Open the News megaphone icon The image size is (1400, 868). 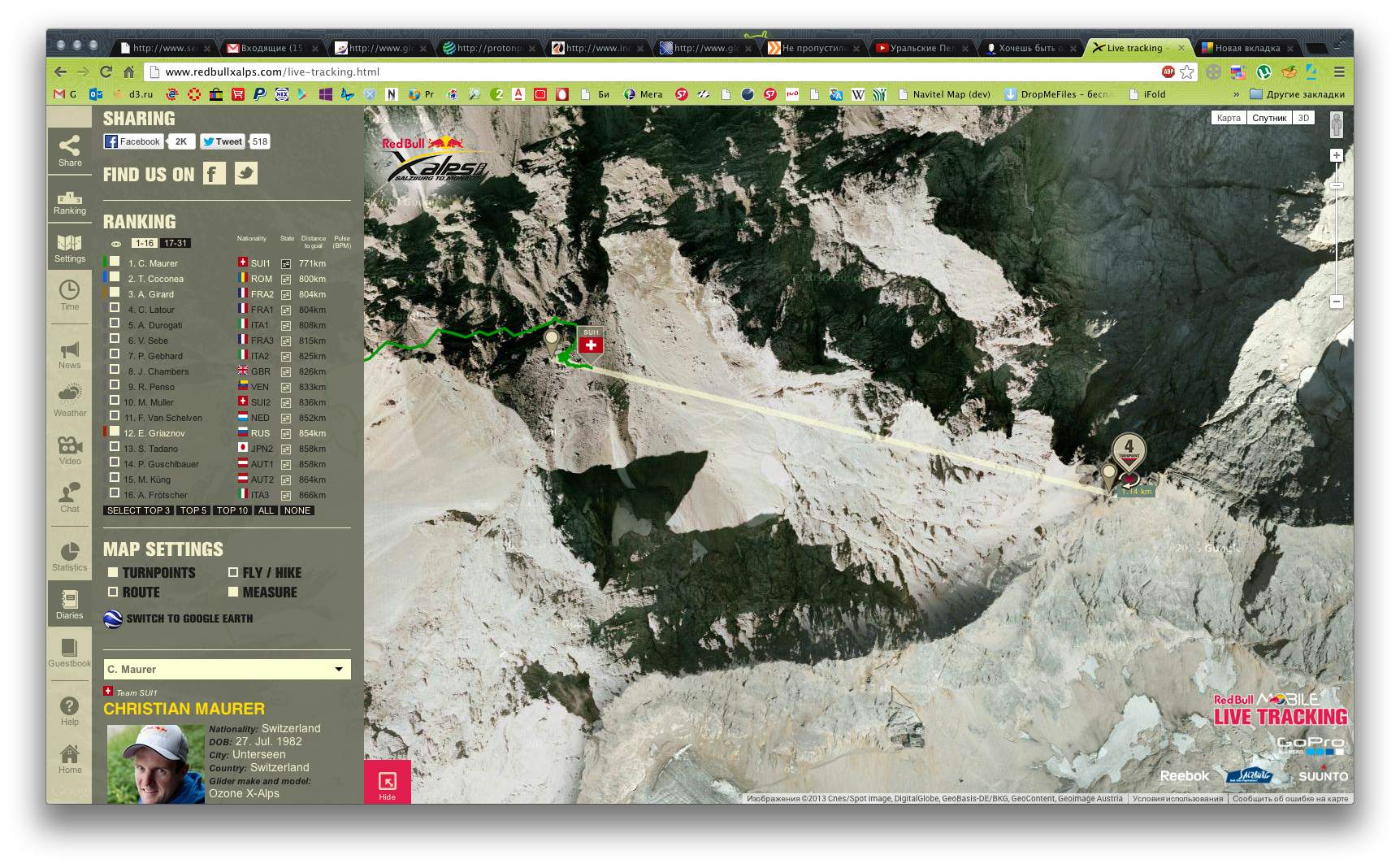click(x=69, y=354)
